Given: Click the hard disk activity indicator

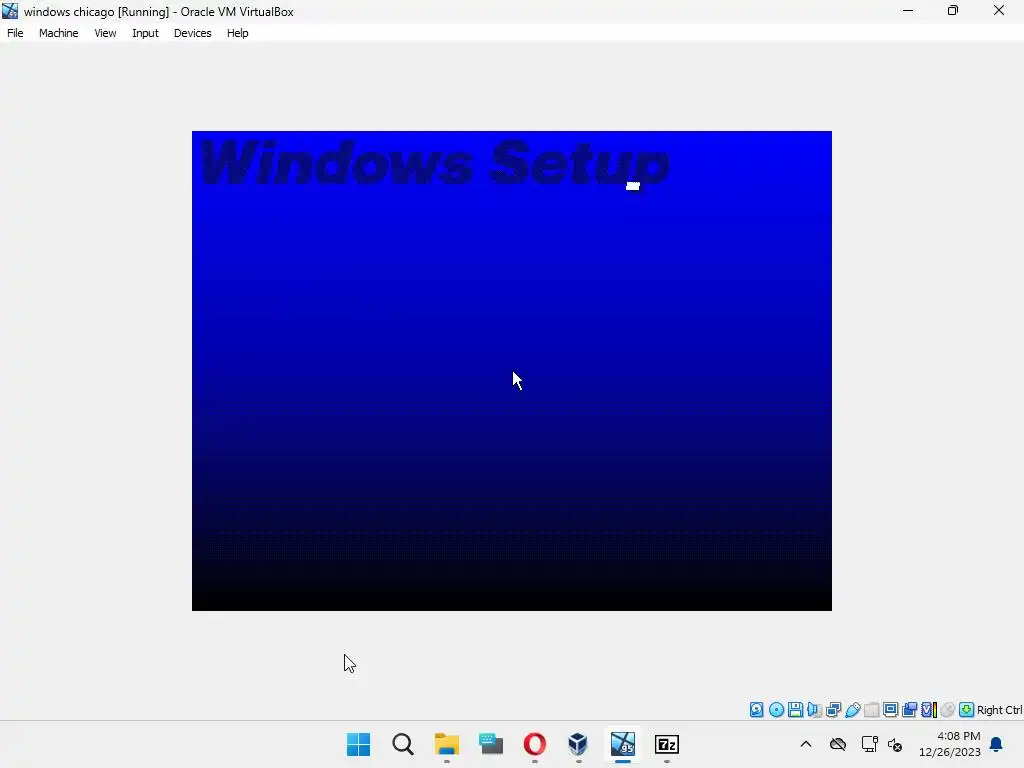Looking at the screenshot, I should [756, 710].
